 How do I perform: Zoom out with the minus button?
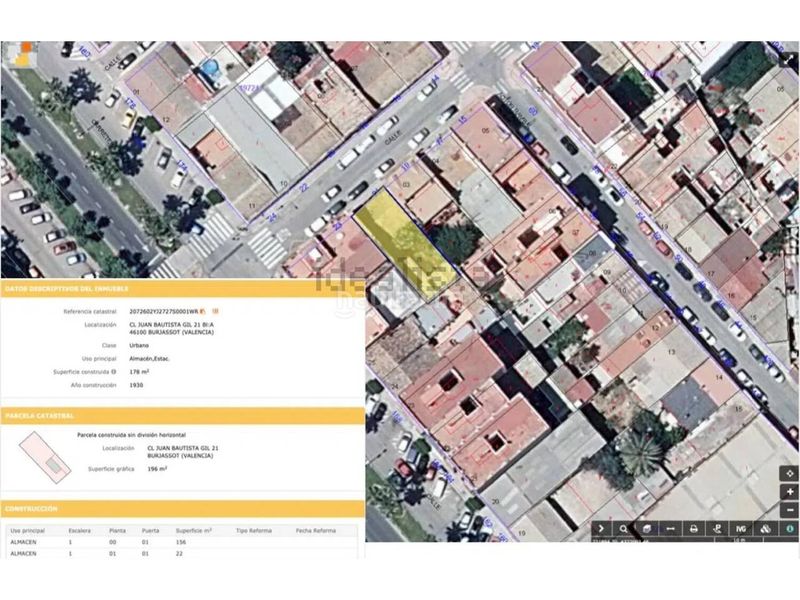point(789,510)
